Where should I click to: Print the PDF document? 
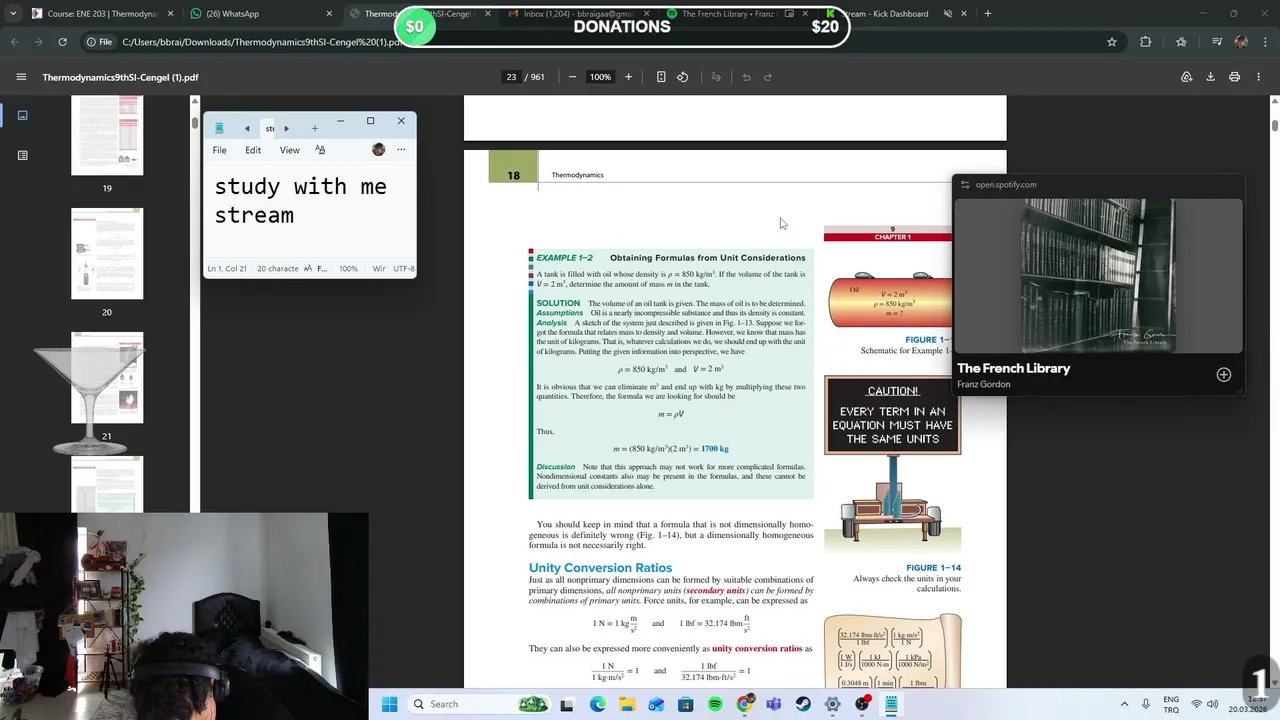pyautogui.click(x=1234, y=77)
